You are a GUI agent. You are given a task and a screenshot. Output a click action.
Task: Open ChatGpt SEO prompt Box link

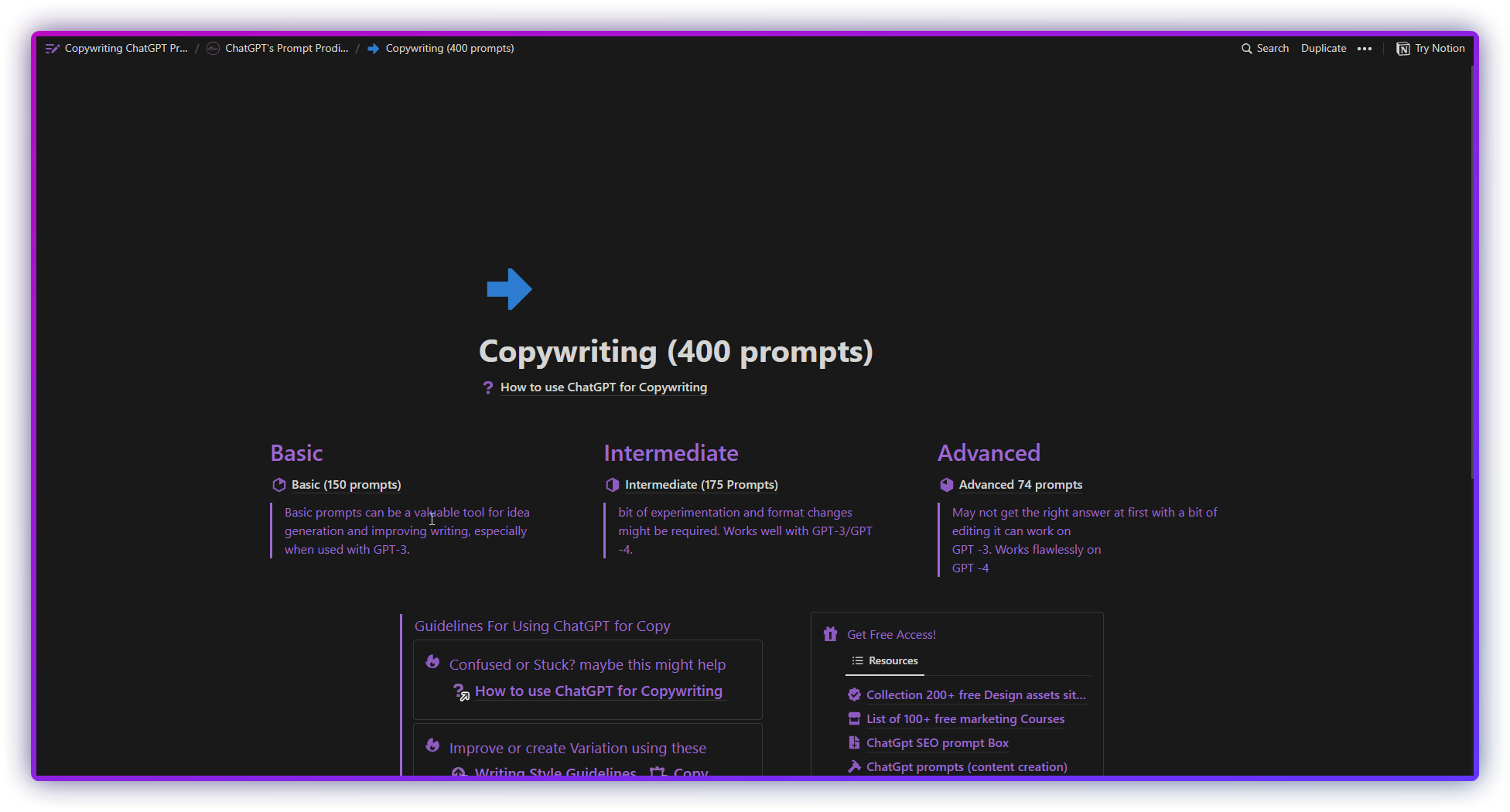[938, 743]
